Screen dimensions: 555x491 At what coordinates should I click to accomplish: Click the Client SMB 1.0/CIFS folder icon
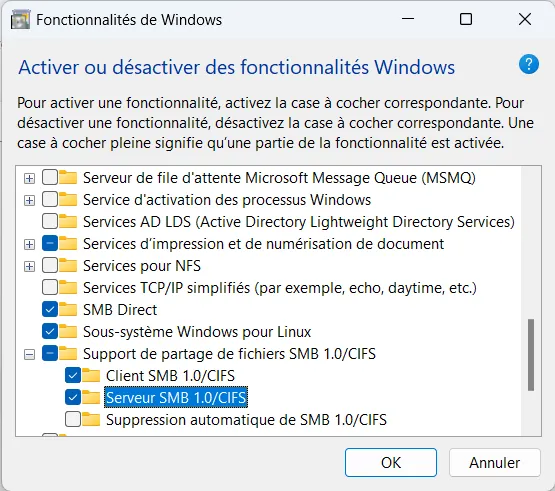pyautogui.click(x=91, y=375)
